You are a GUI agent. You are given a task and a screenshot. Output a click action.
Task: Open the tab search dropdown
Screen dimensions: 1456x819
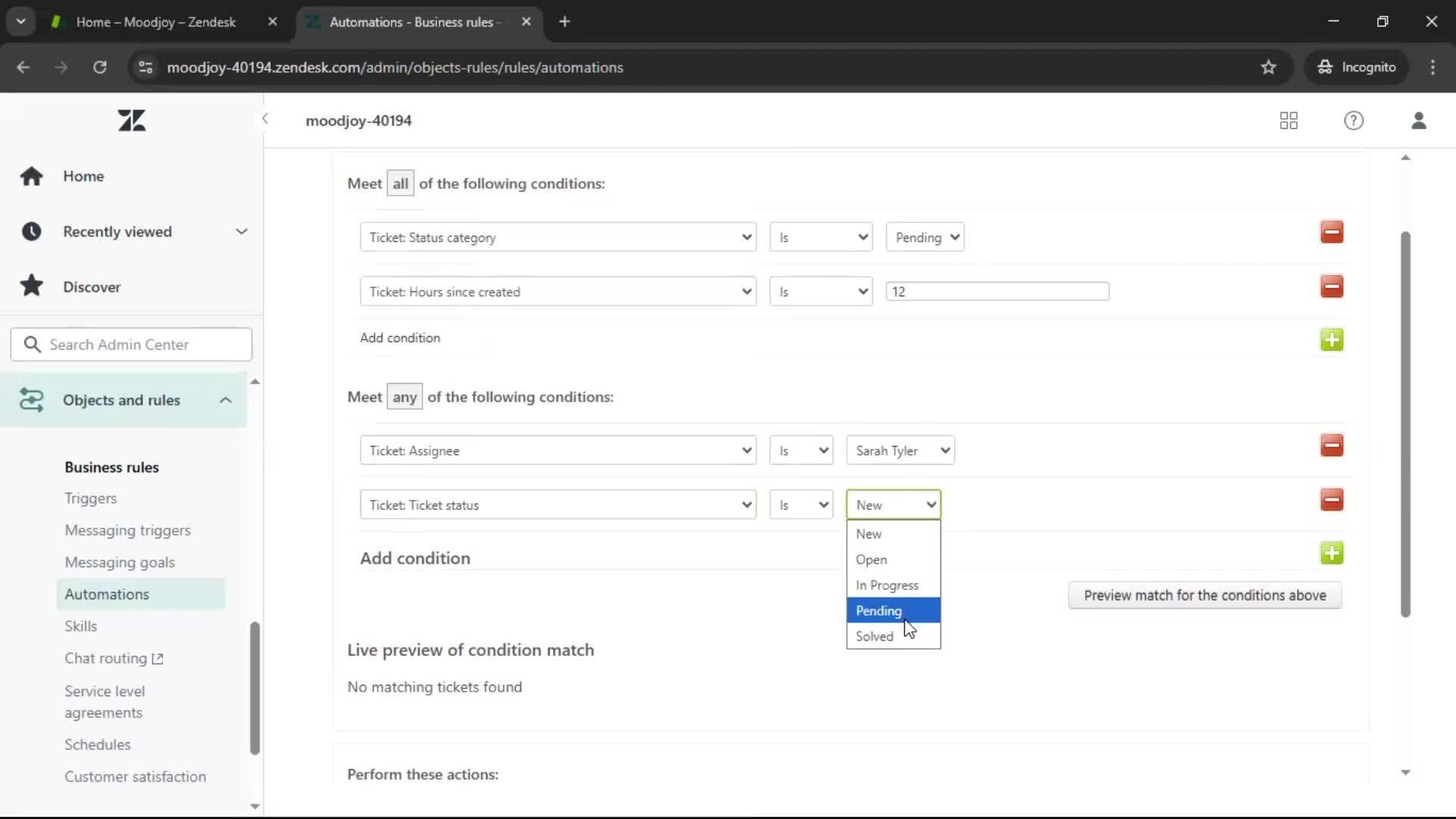pyautogui.click(x=21, y=21)
